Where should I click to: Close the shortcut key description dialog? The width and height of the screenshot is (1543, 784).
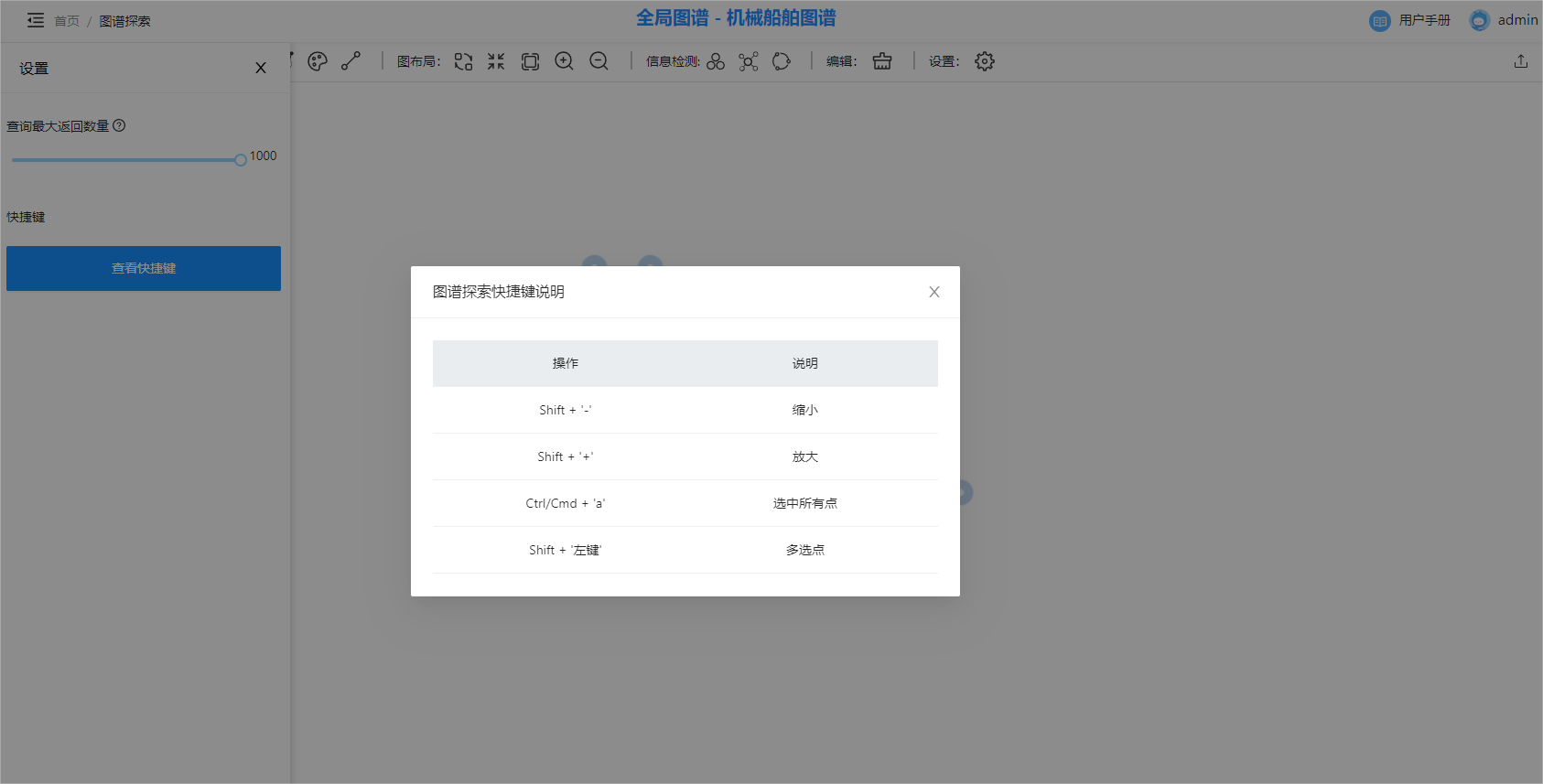coord(934,292)
